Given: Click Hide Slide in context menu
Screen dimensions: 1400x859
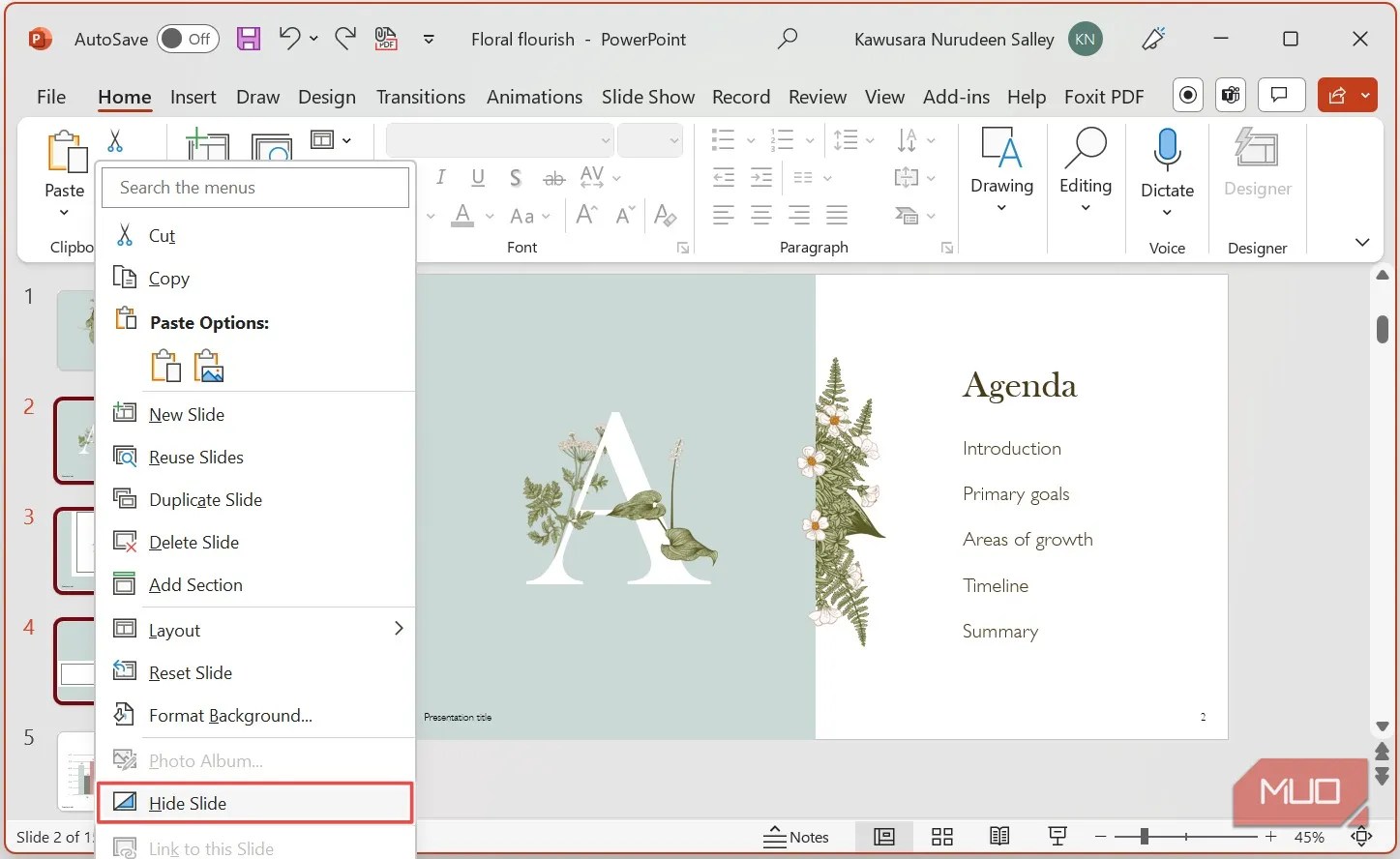Looking at the screenshot, I should (x=255, y=803).
